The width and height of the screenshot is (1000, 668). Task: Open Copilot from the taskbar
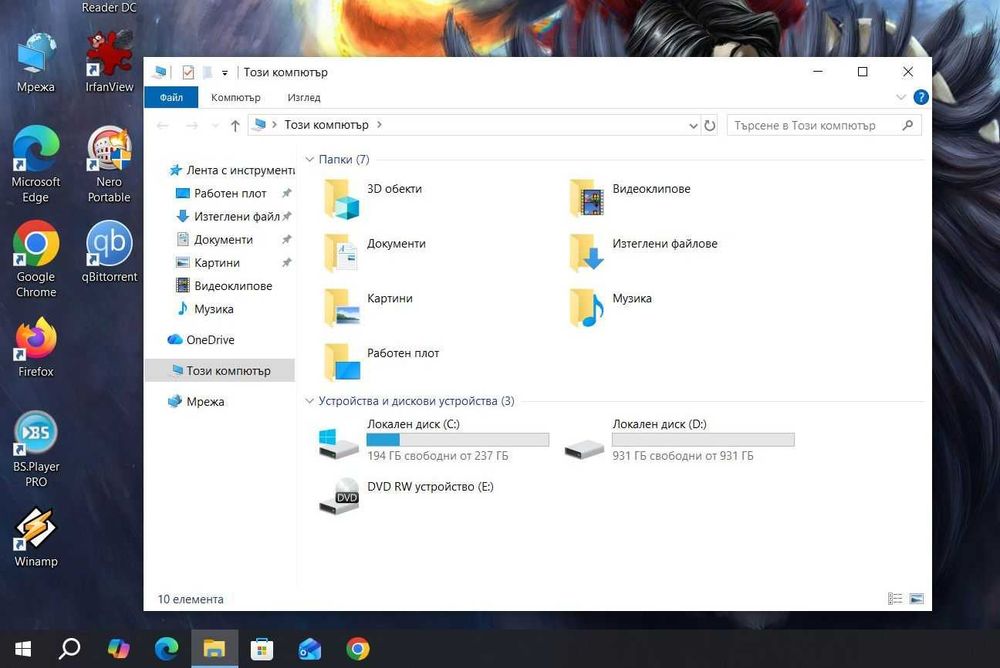118,649
